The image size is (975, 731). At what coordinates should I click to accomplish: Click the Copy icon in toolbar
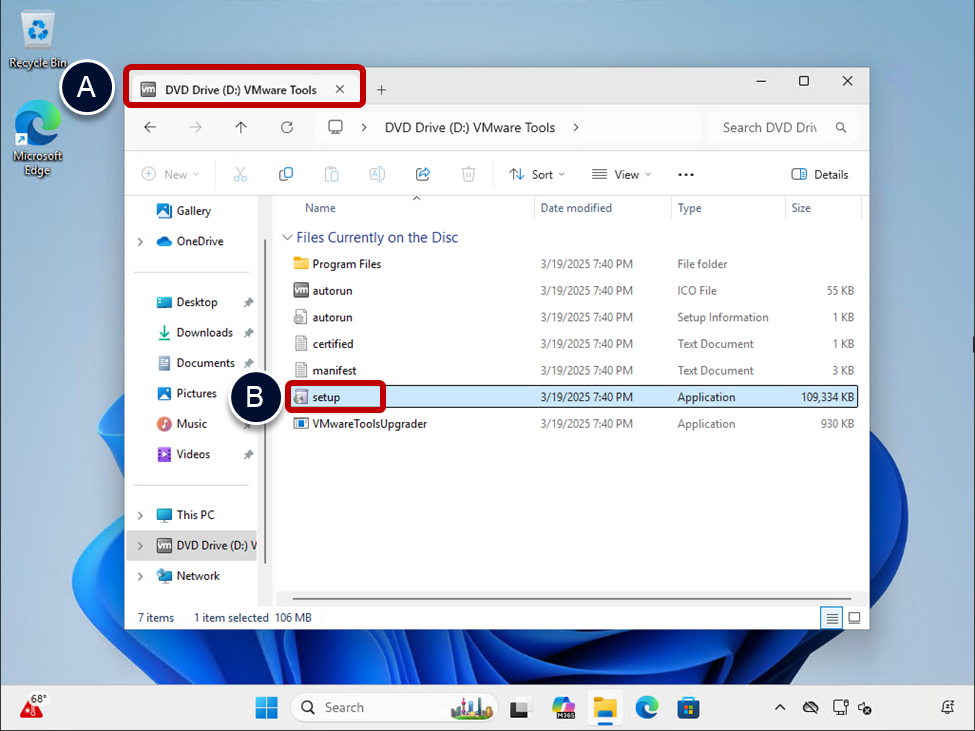coord(286,174)
